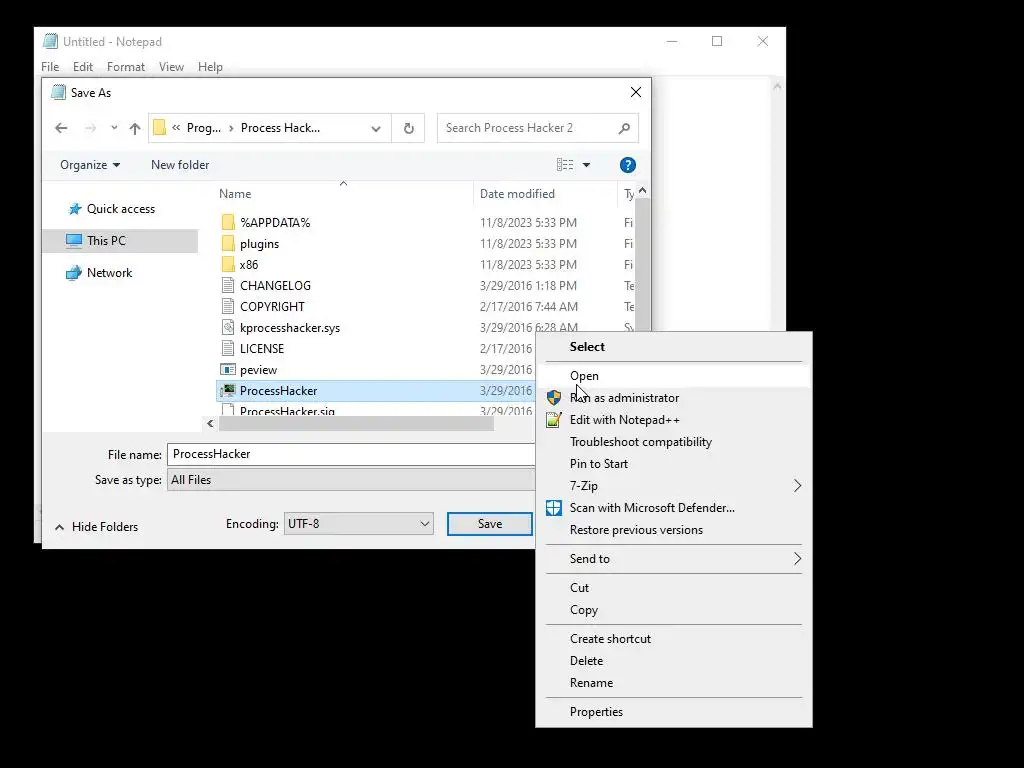Sort by Date modified column header
Viewport: 1024px width, 768px height.
click(x=517, y=194)
